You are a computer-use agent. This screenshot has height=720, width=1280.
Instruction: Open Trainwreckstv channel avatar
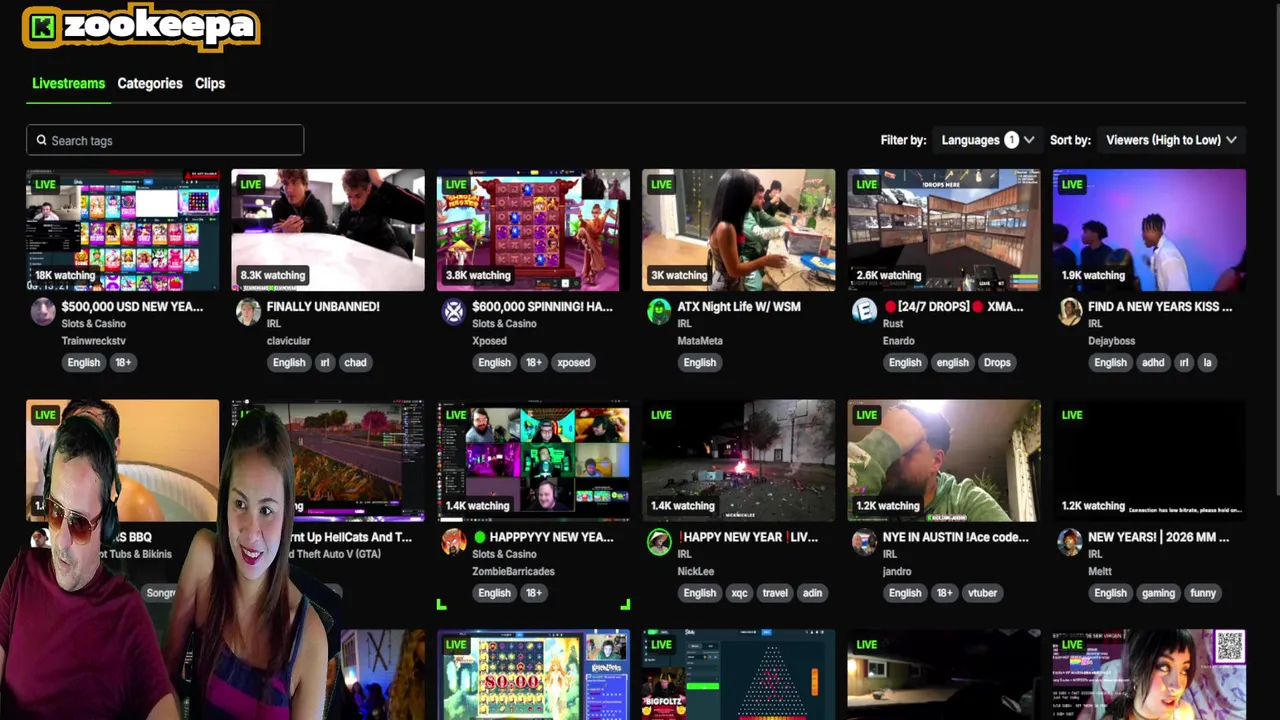pyautogui.click(x=42, y=312)
